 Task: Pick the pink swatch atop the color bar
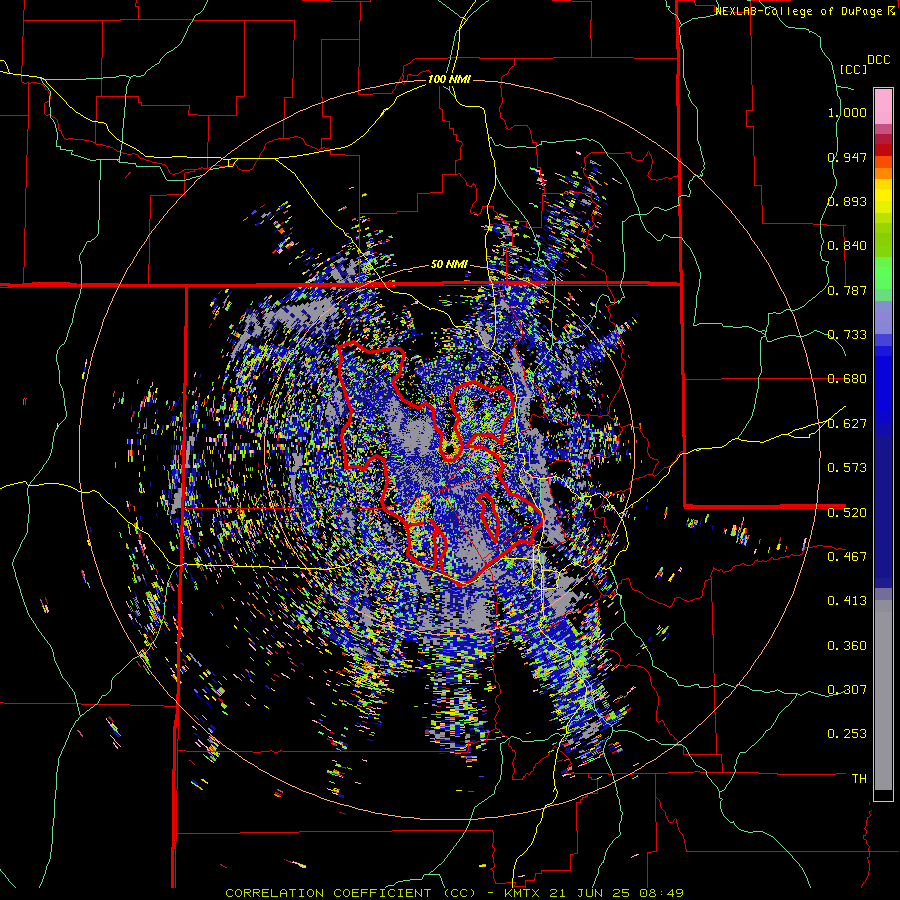tap(883, 106)
